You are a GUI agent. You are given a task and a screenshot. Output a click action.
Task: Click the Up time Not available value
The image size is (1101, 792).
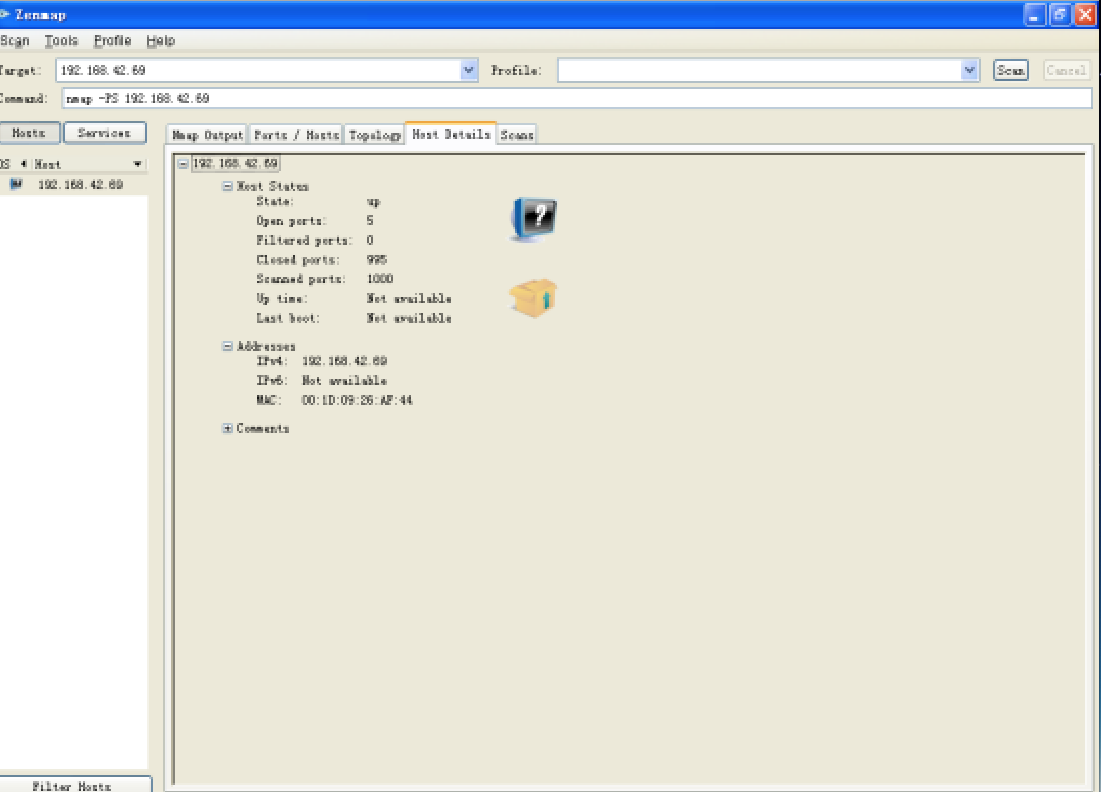[409, 298]
